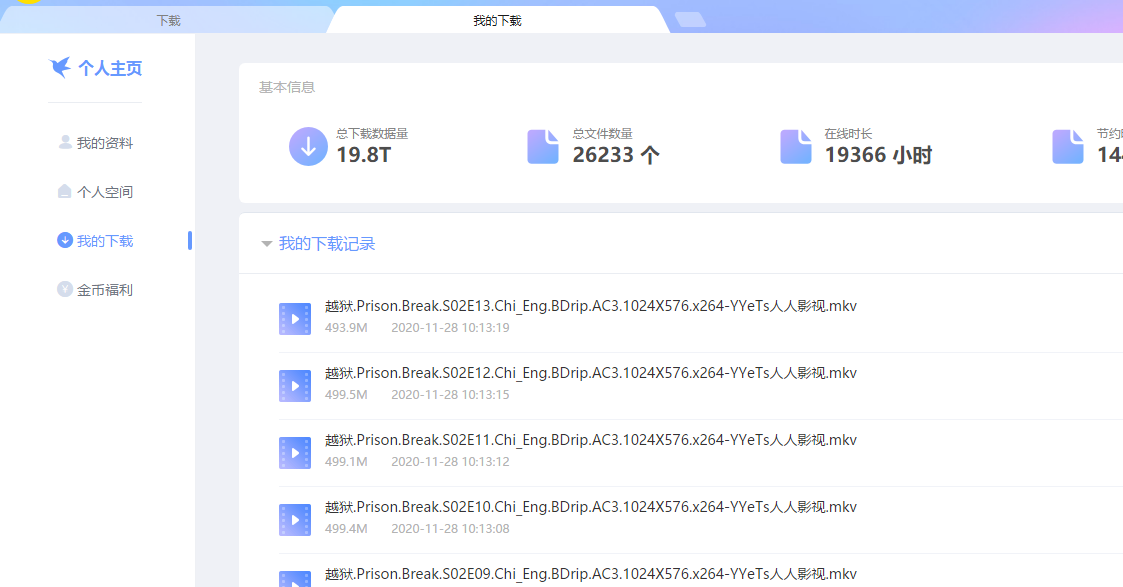Click the 总文件数量 file icon
The image size is (1123, 587).
click(543, 146)
